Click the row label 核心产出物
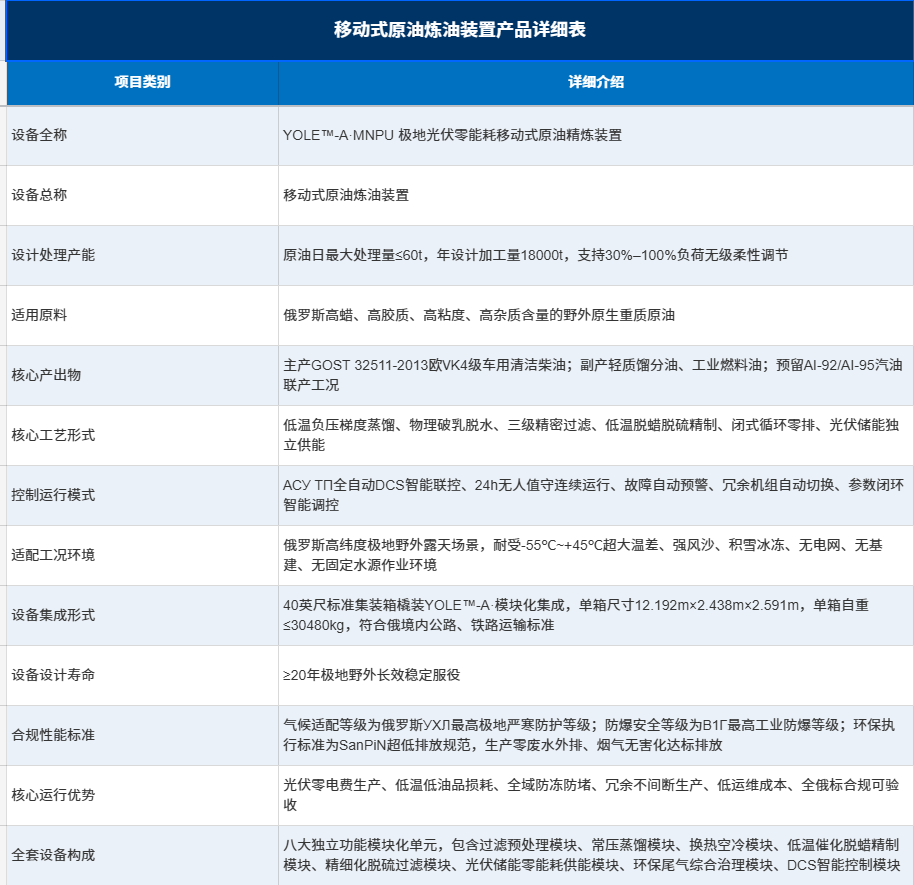 coord(46,375)
